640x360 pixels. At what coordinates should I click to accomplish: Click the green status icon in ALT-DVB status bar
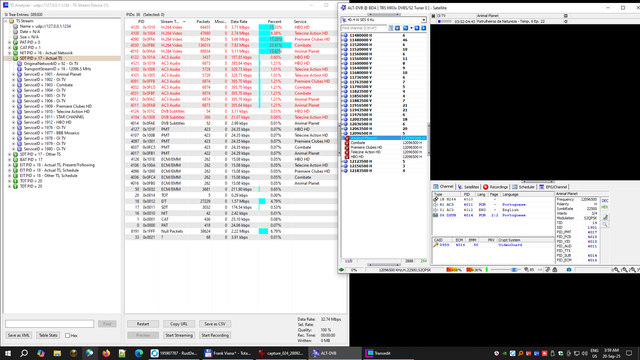[x=342, y=270]
